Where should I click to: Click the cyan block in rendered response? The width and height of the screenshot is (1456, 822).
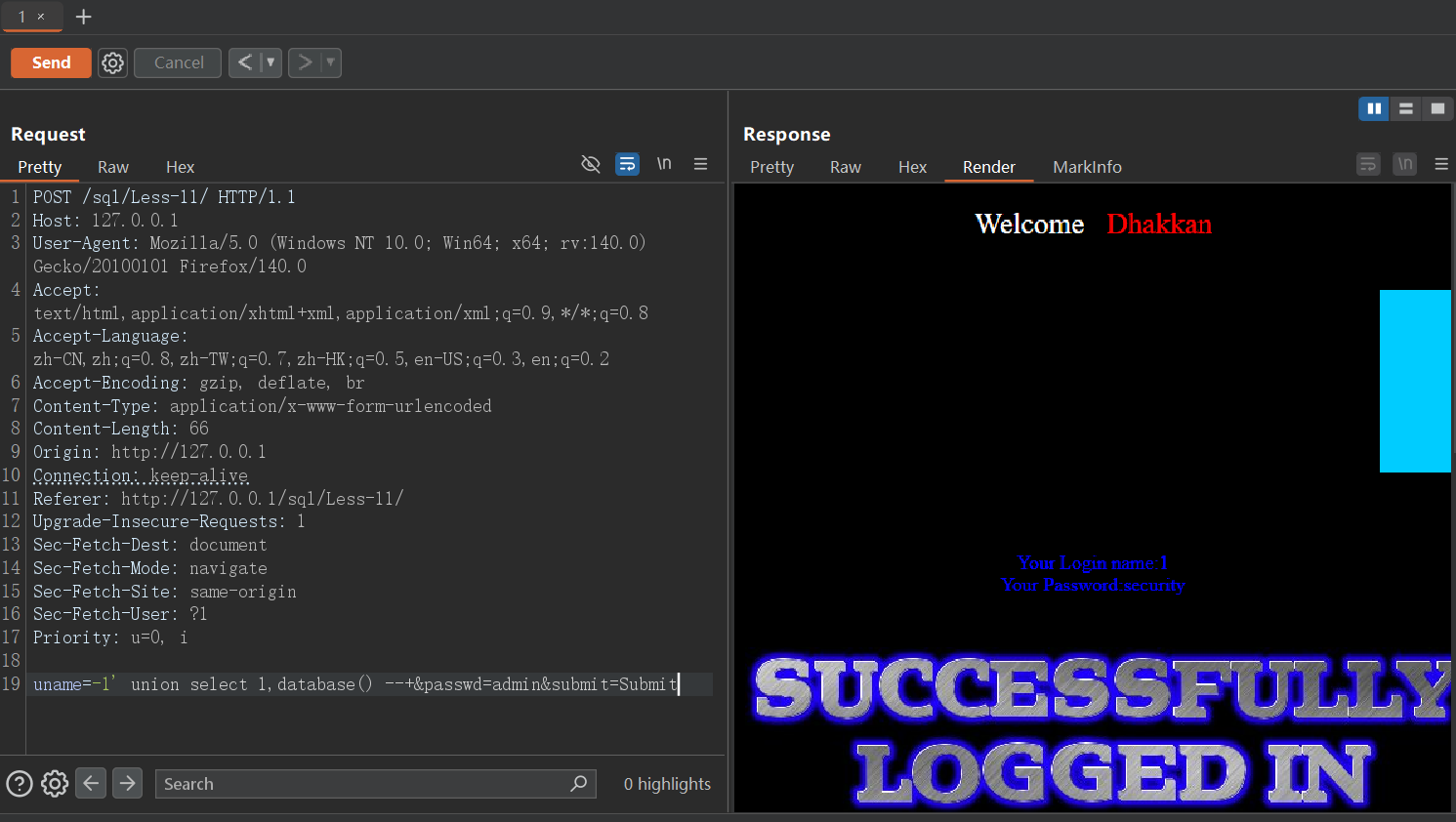click(1415, 381)
